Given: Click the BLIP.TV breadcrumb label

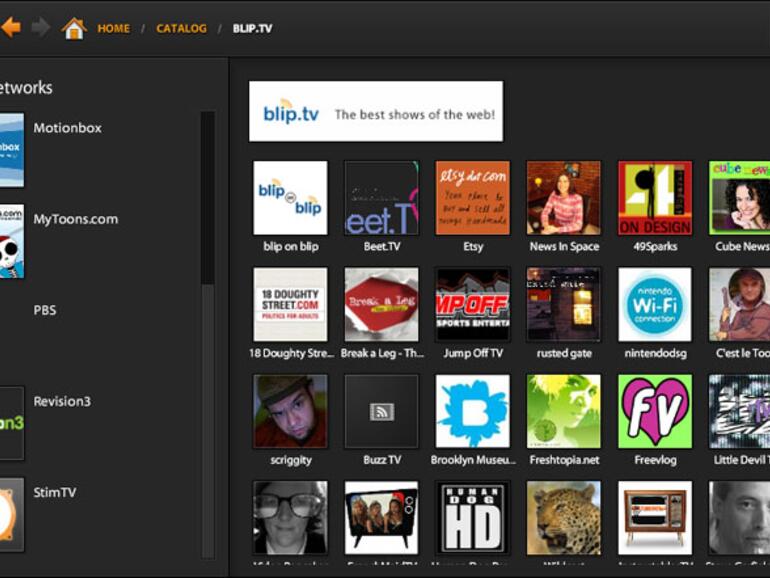Looking at the screenshot, I should 252,28.
